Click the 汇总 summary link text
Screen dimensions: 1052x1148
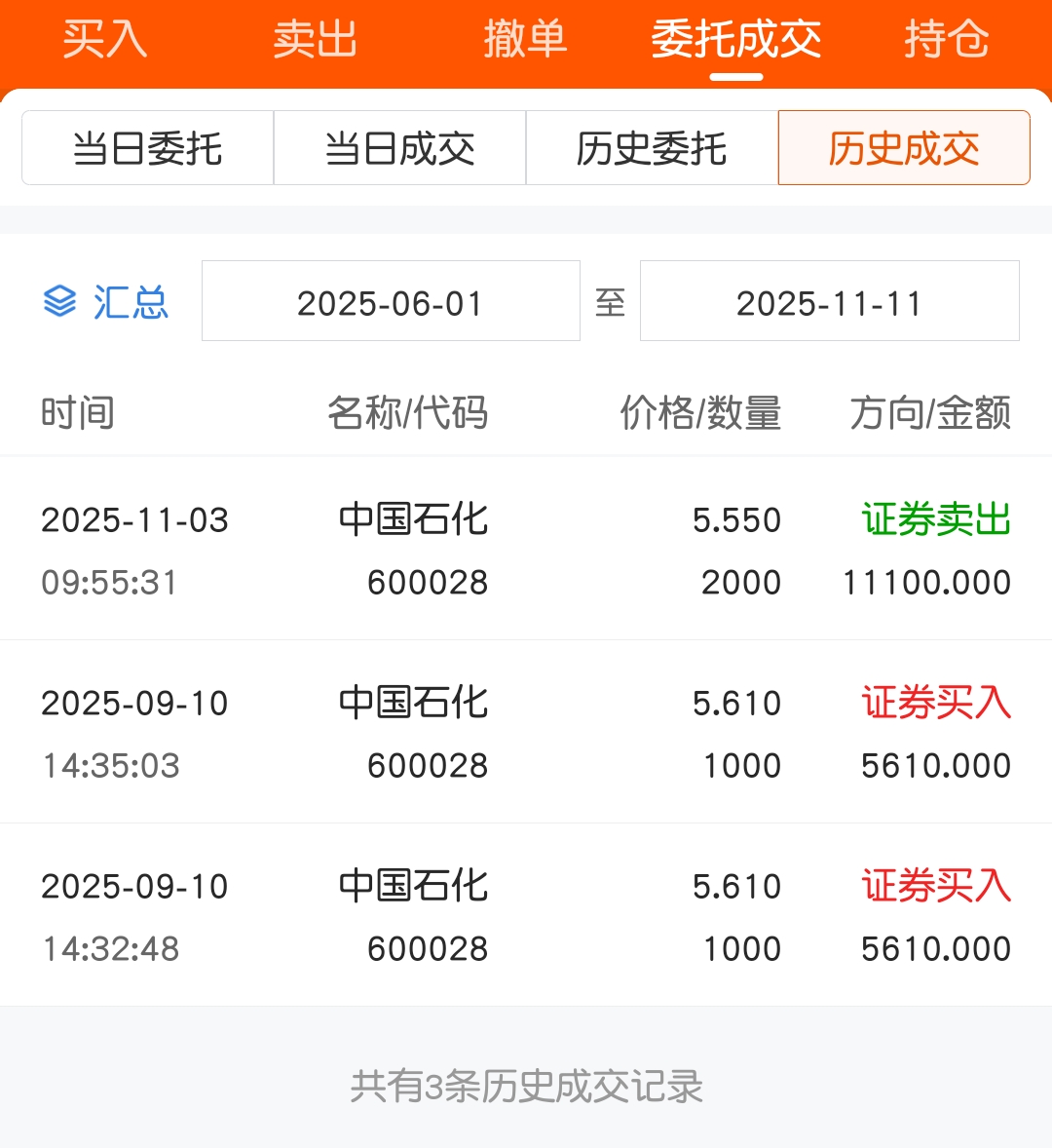coord(131,302)
